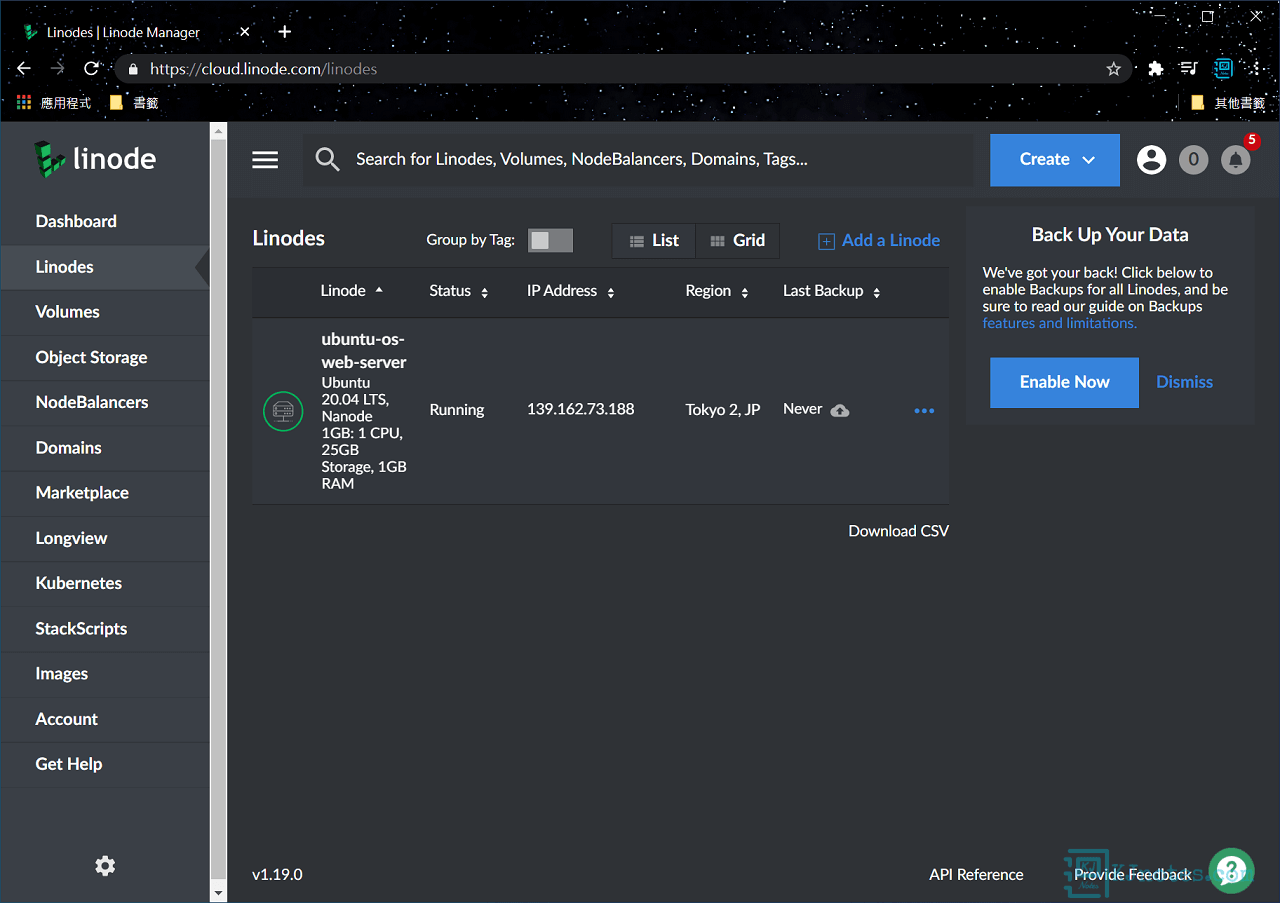
Task: Bookmark the page with the star icon
Action: (x=1113, y=69)
